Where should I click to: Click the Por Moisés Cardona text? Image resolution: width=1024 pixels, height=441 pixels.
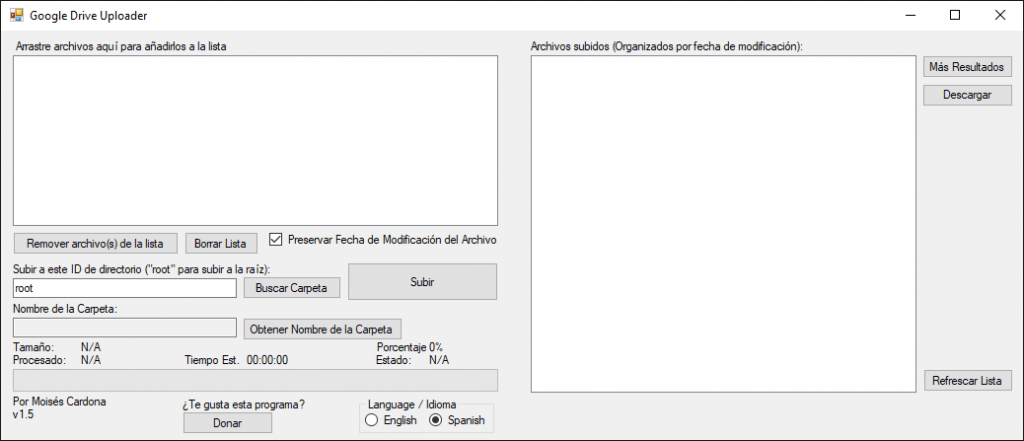(x=59, y=401)
